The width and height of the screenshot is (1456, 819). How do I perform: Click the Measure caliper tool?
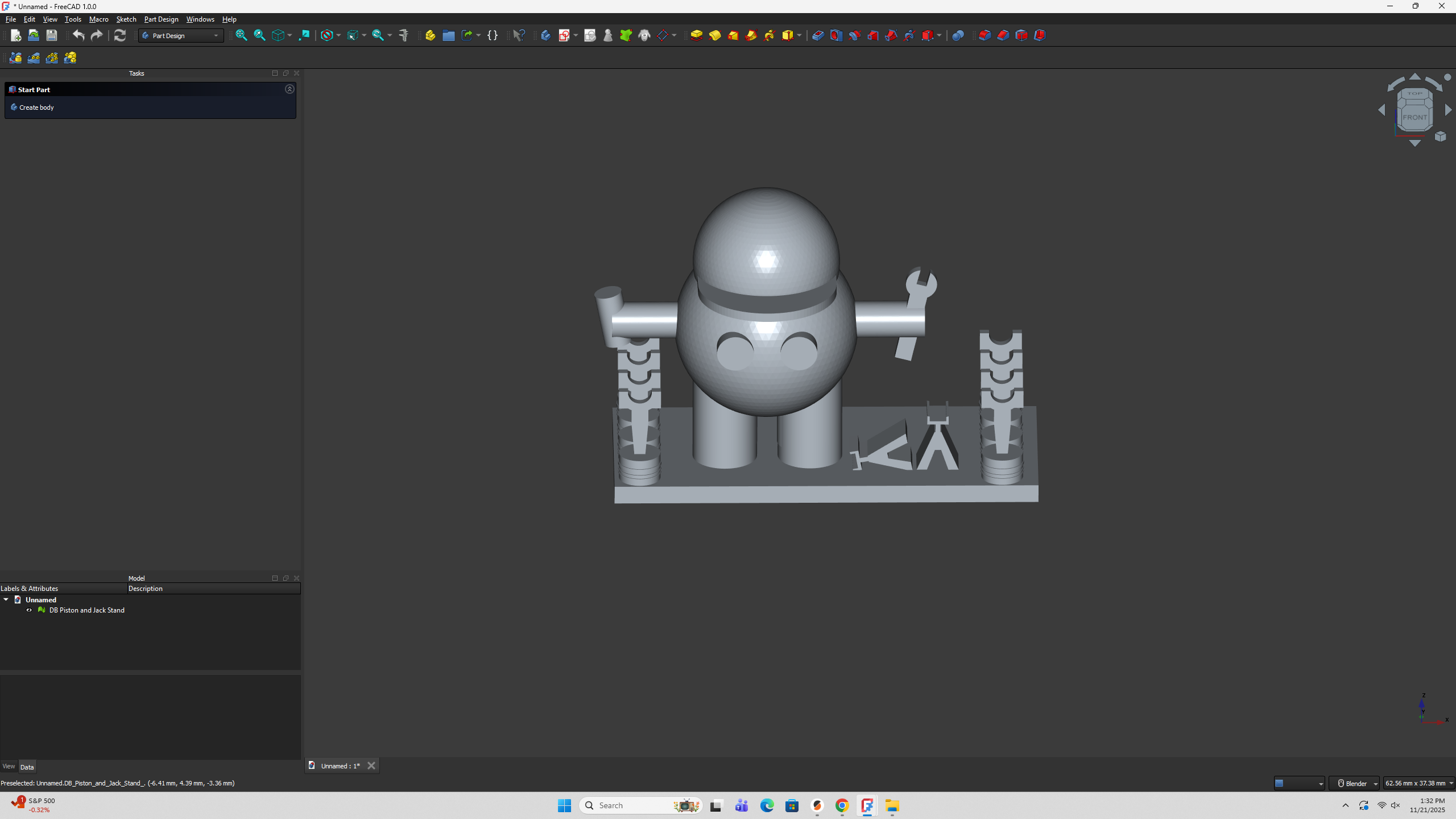pyautogui.click(x=404, y=35)
